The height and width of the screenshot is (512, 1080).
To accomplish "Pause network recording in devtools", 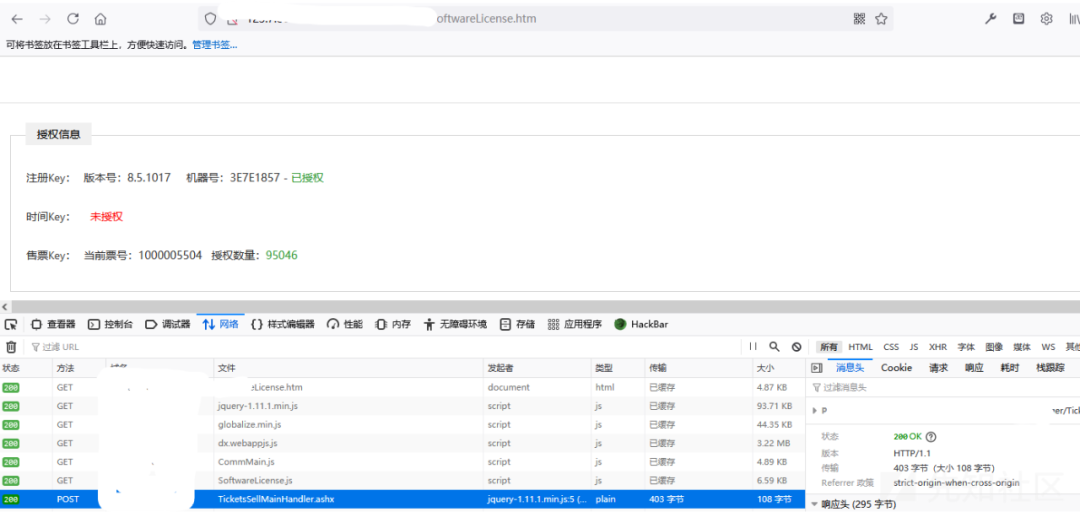I will coord(753,347).
